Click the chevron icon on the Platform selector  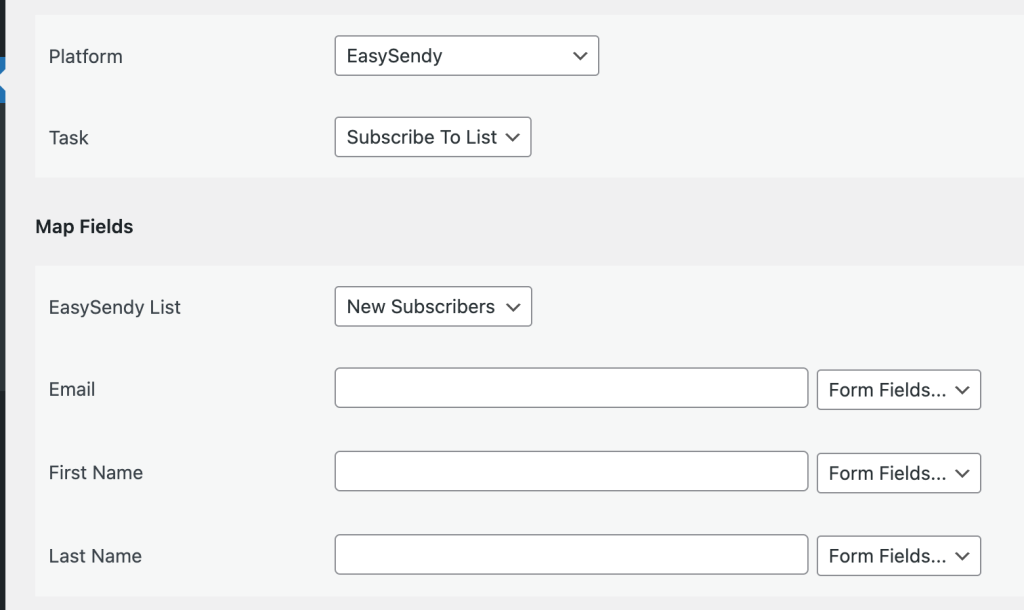click(580, 56)
